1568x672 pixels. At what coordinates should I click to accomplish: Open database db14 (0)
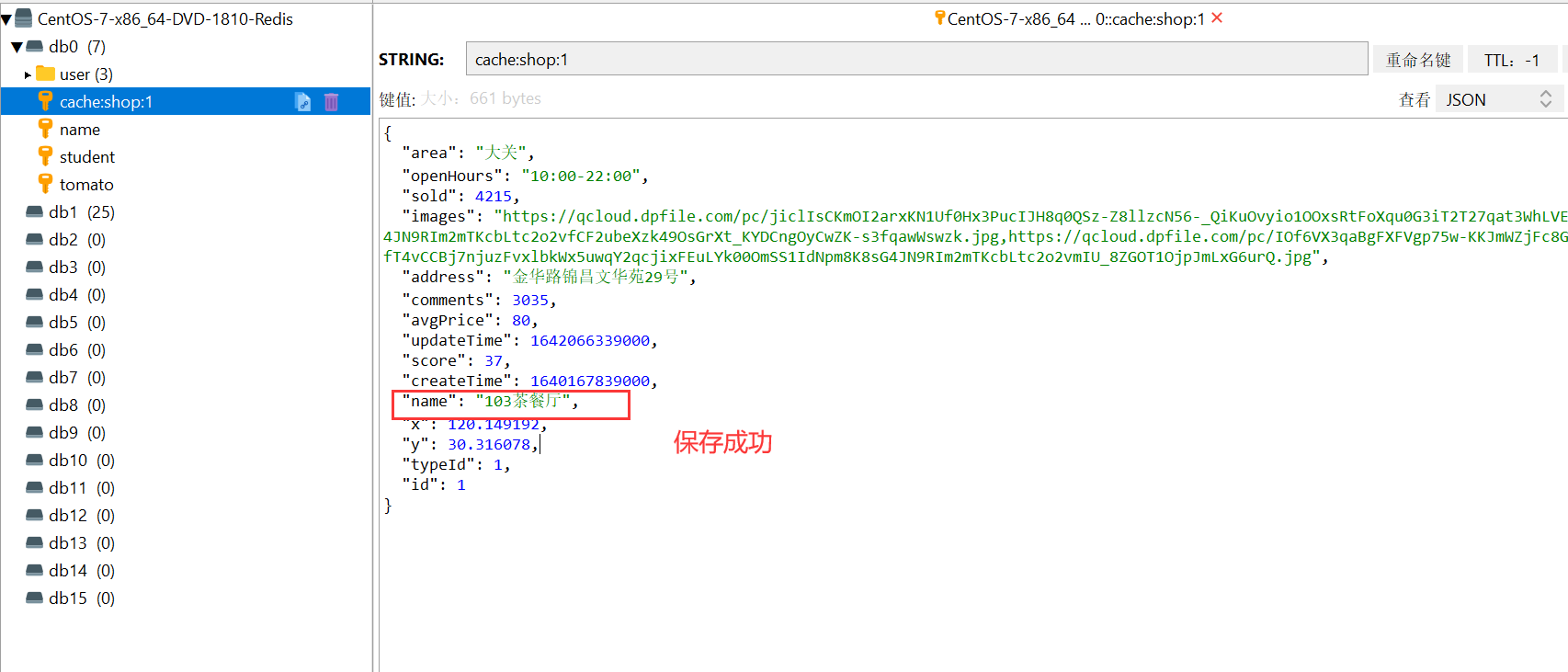tap(82, 571)
